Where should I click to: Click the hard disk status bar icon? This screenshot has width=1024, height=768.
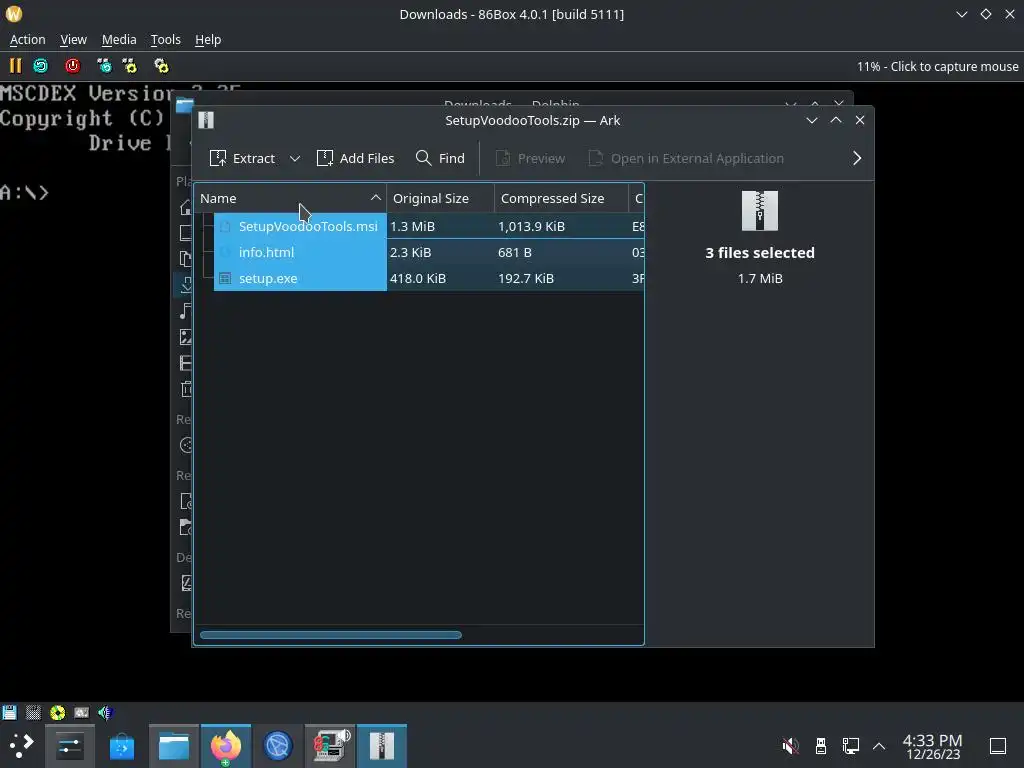coord(82,712)
